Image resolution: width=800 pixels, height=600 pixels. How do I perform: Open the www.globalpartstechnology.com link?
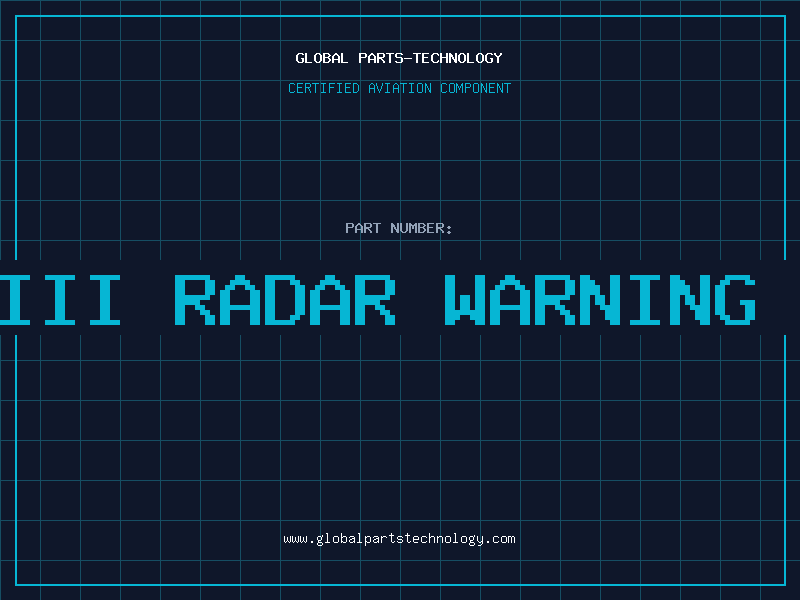pos(399,539)
